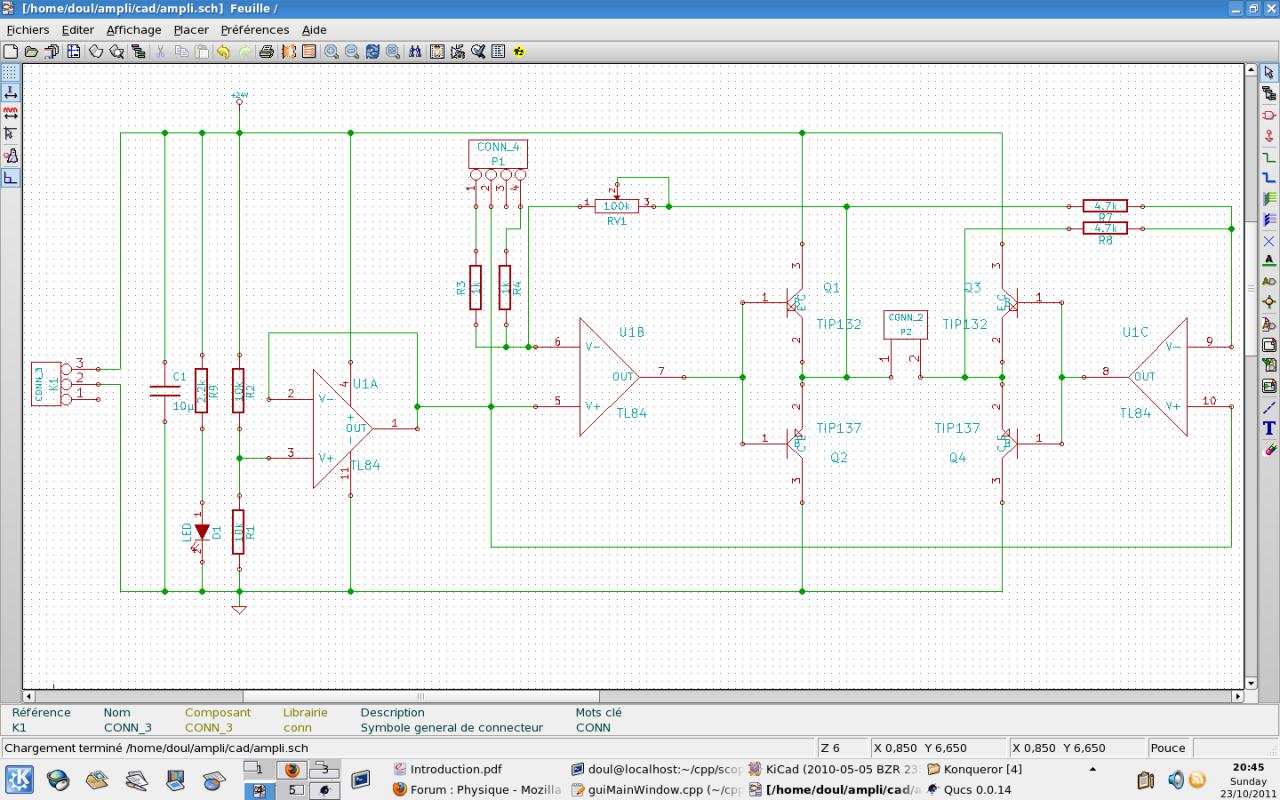Image resolution: width=1280 pixels, height=800 pixels.
Task: Select the place wire tool
Action: click(x=1269, y=157)
